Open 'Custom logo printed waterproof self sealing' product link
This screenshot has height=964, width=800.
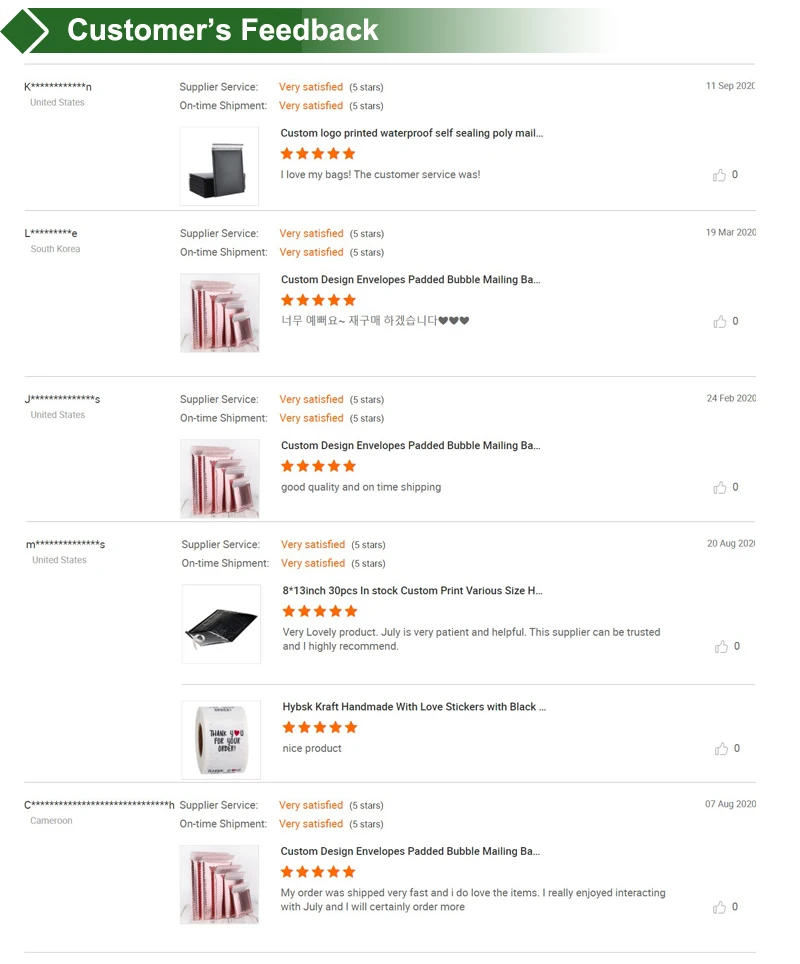pyautogui.click(x=412, y=133)
